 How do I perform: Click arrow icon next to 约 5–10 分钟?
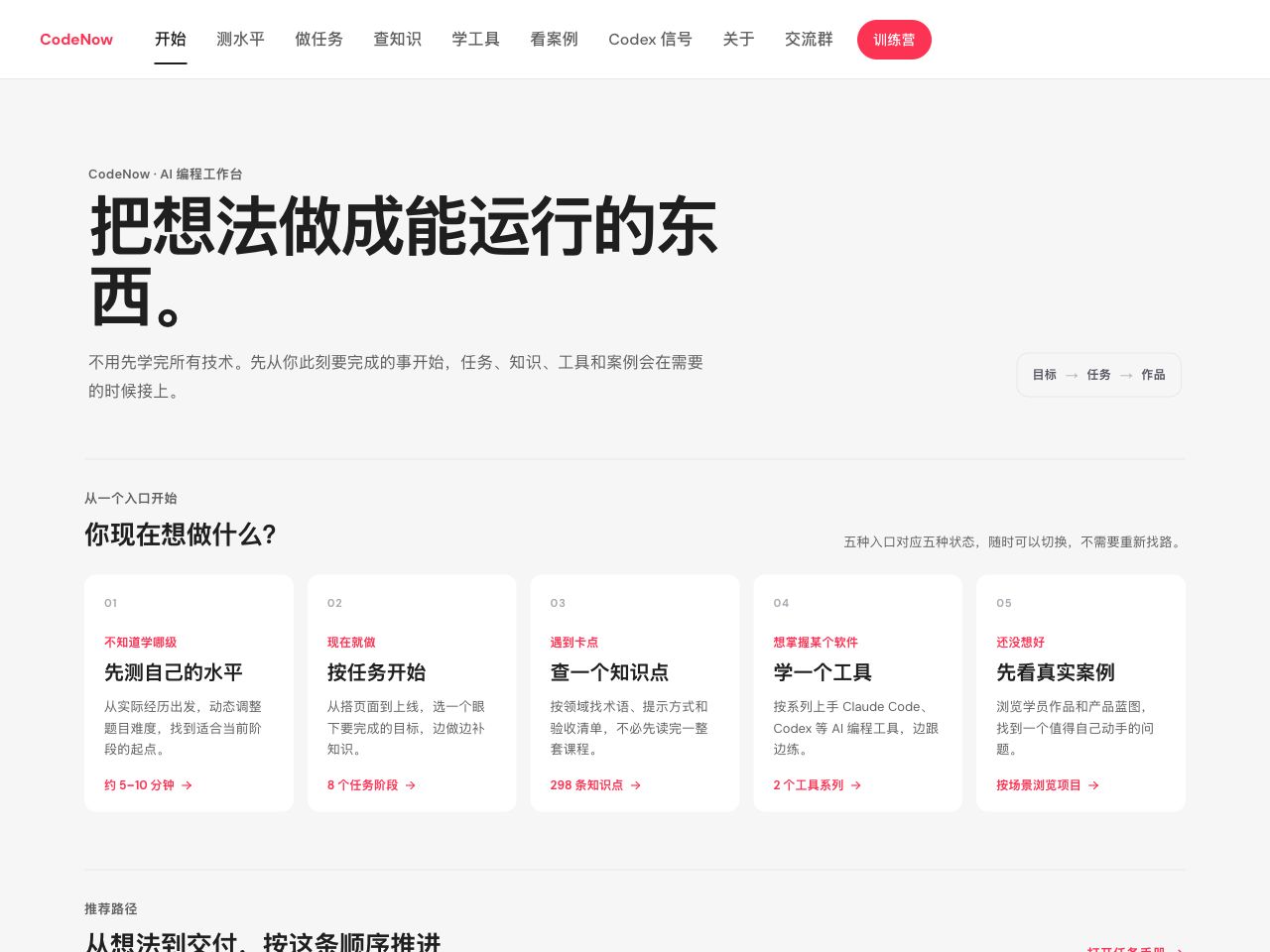point(187,785)
